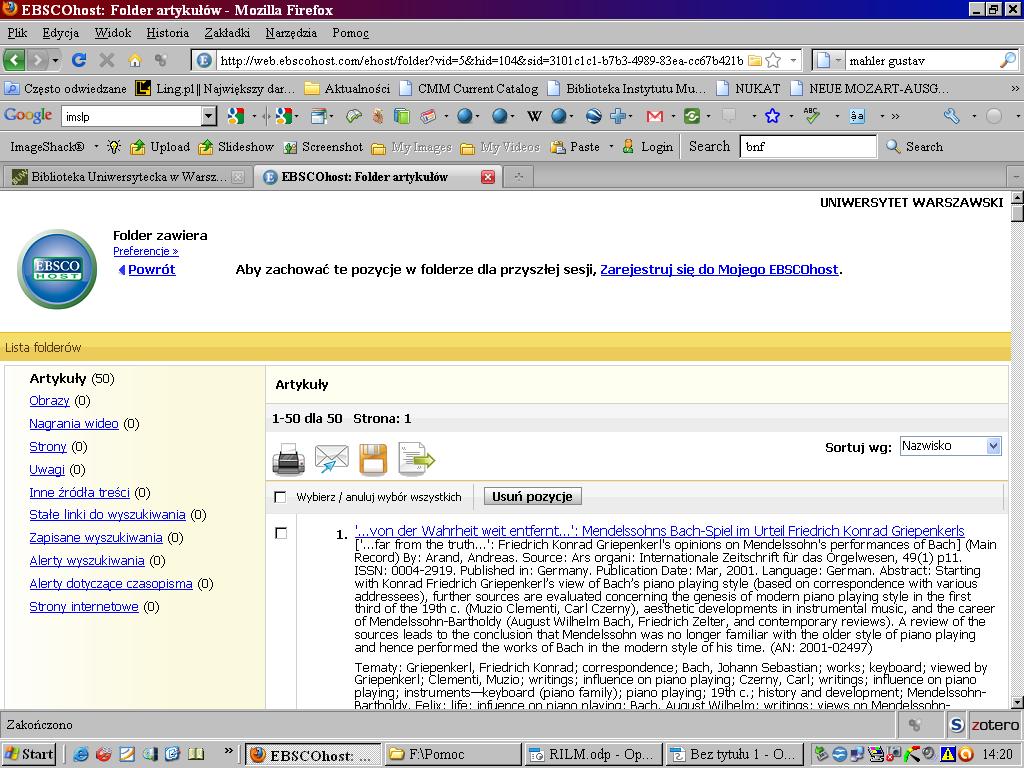
Task: Open the Back/Forward history dropdown arrow
Action: pyautogui.click(x=56, y=61)
